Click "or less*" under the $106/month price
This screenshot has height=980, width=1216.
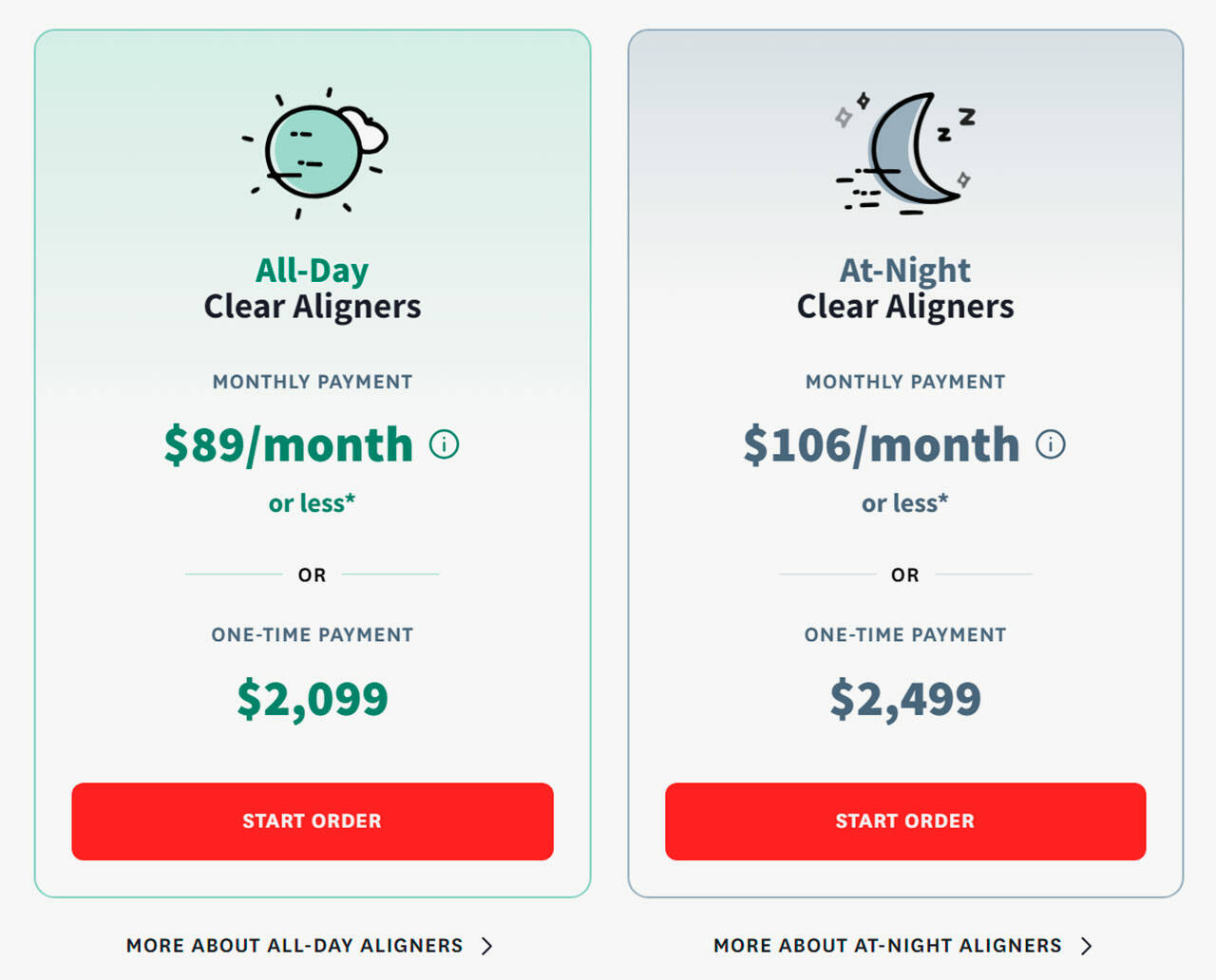click(904, 503)
